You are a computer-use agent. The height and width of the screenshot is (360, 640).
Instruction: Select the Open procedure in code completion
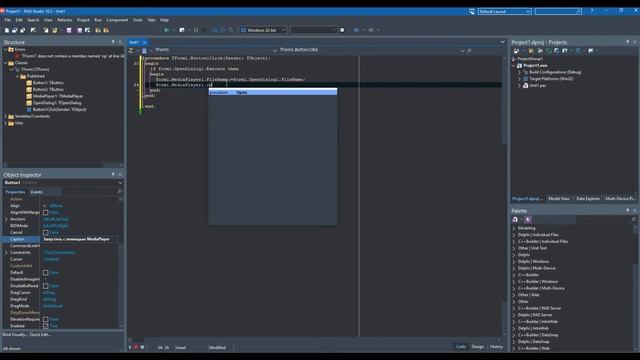[273, 92]
